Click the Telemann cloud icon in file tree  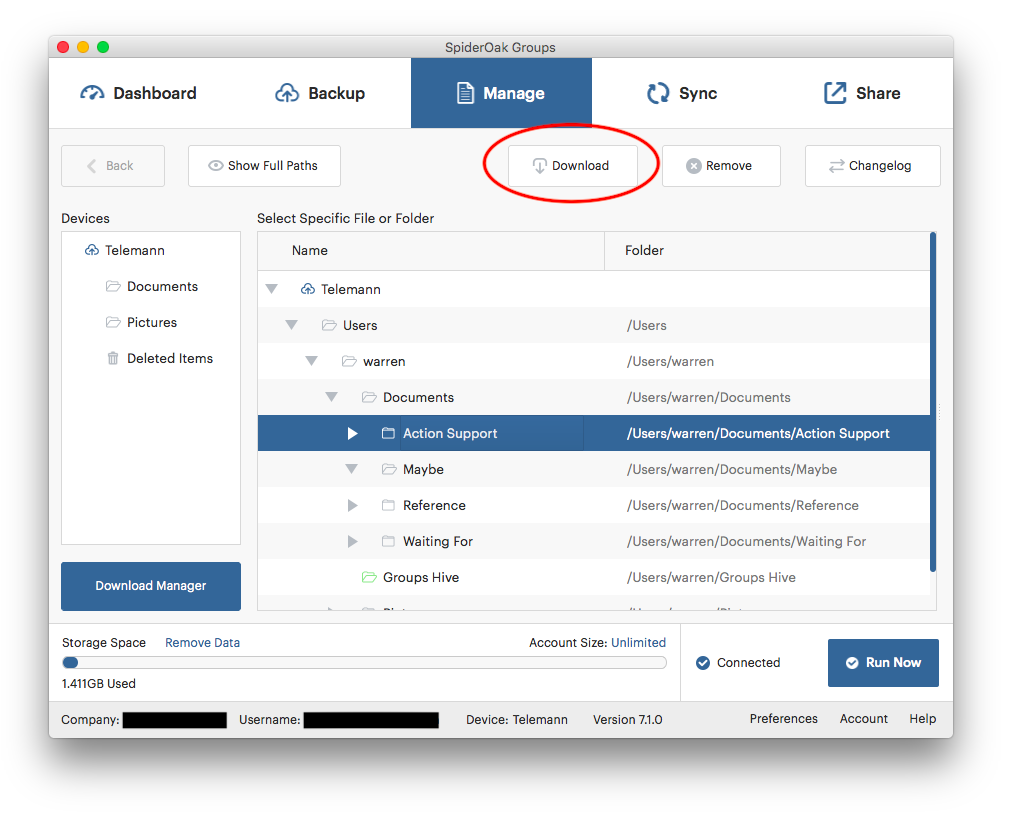(308, 289)
